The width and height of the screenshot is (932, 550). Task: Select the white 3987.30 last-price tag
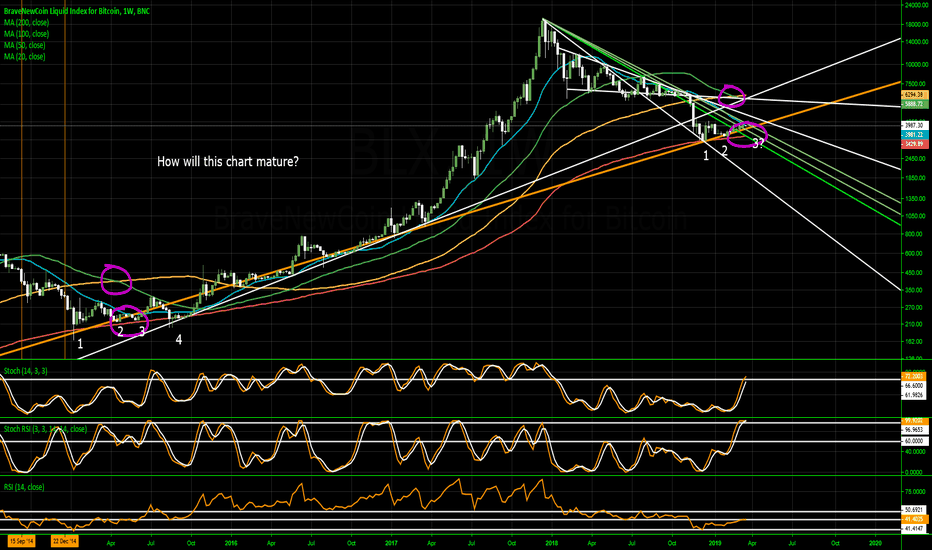pyautogui.click(x=915, y=125)
